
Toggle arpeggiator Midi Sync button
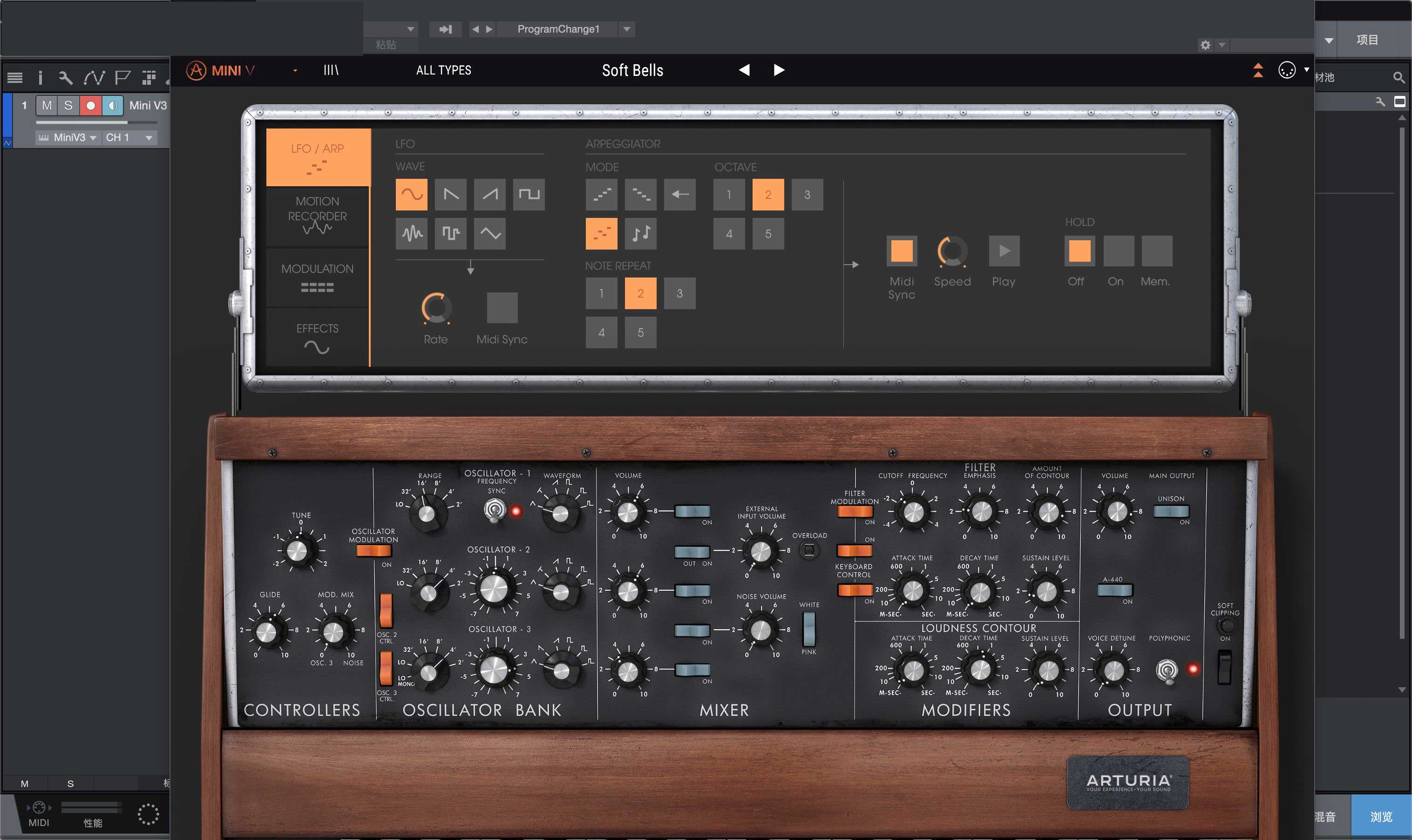click(902, 251)
